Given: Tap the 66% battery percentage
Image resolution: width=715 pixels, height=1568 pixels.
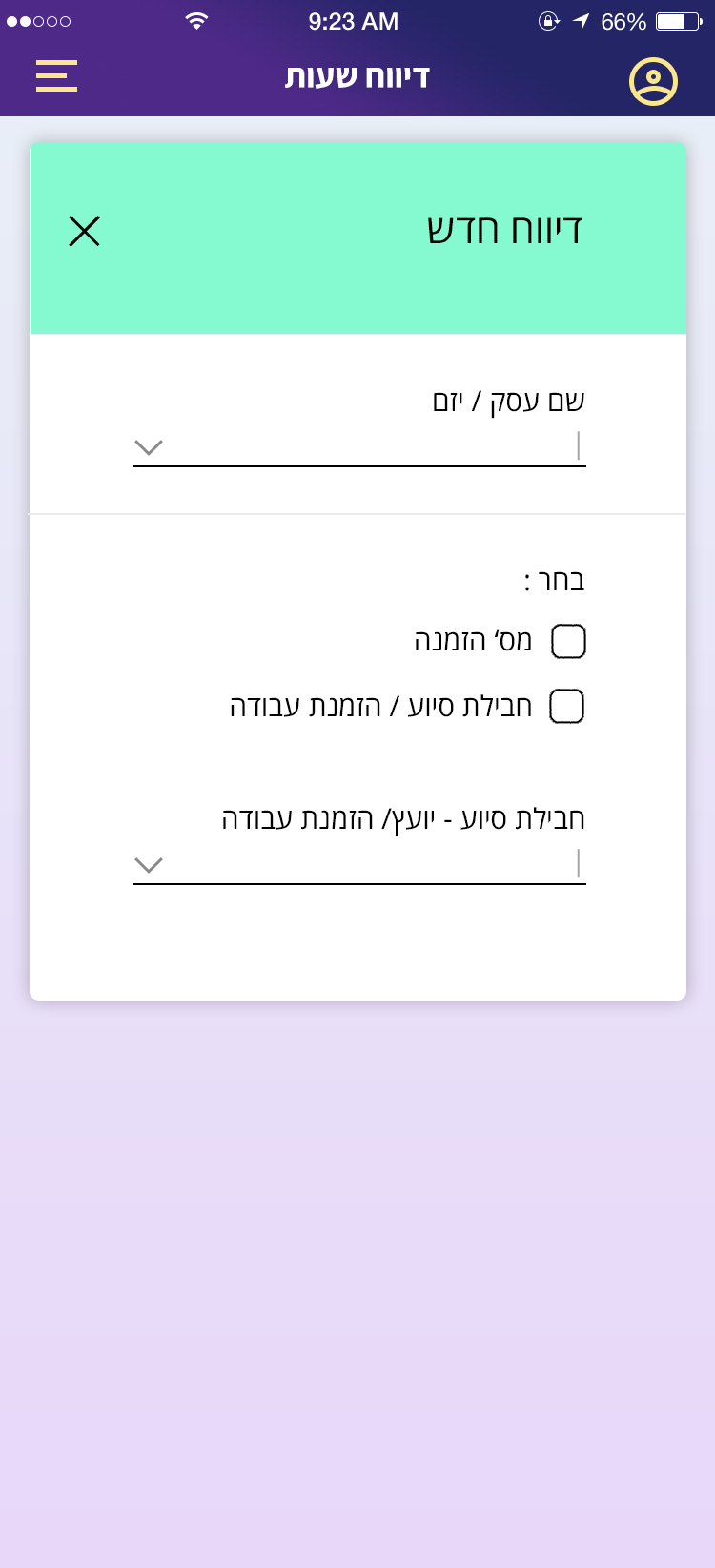Looking at the screenshot, I should [x=623, y=21].
